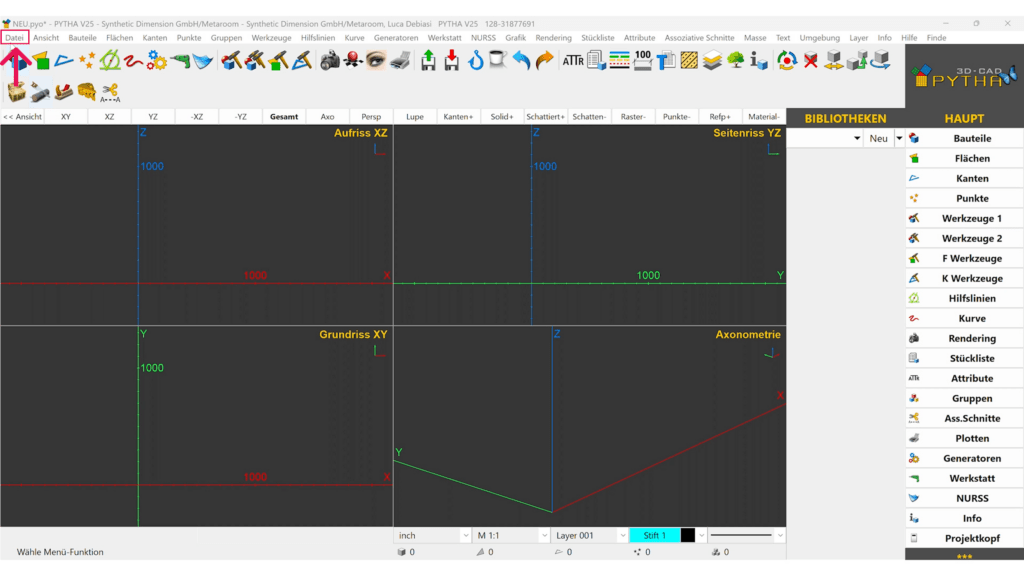Click the eye icon in the toolbar
The height and width of the screenshot is (576, 1024).
coord(376,61)
